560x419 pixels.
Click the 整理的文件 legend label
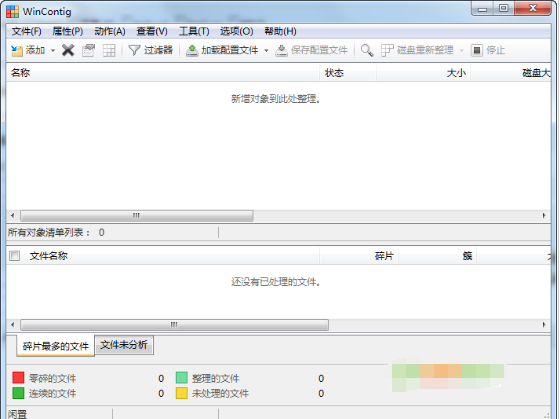pyautogui.click(x=216, y=378)
